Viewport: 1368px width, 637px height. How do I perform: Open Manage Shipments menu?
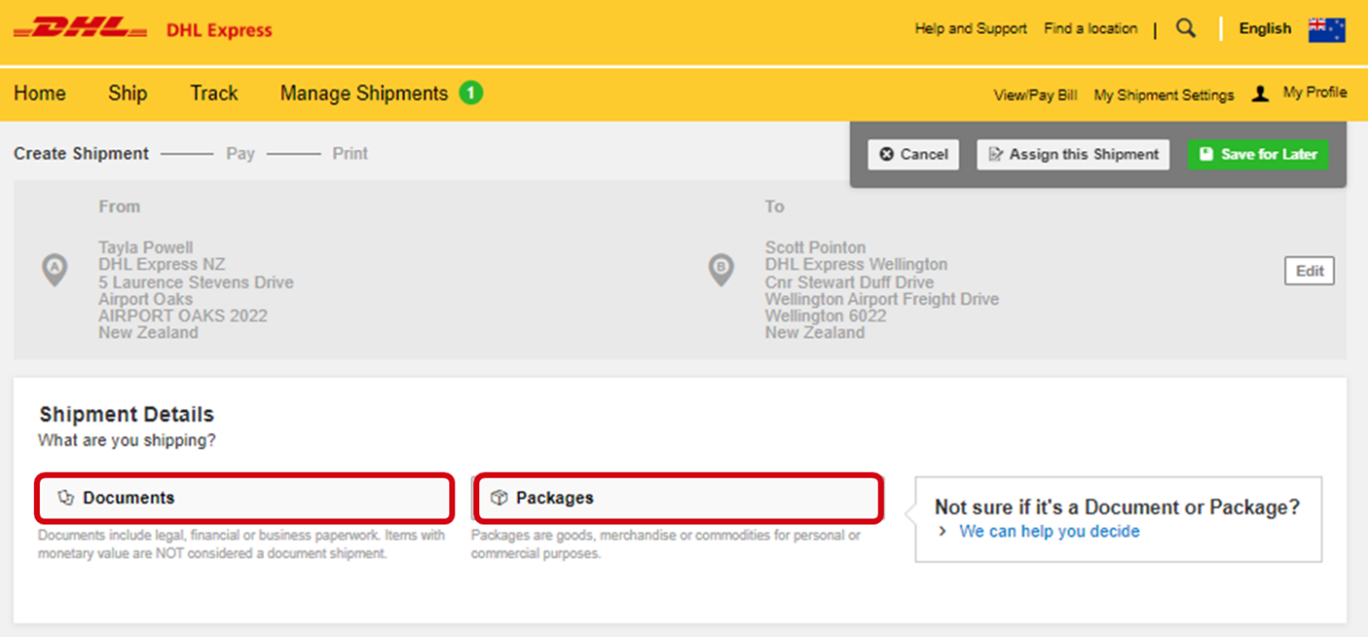(364, 93)
